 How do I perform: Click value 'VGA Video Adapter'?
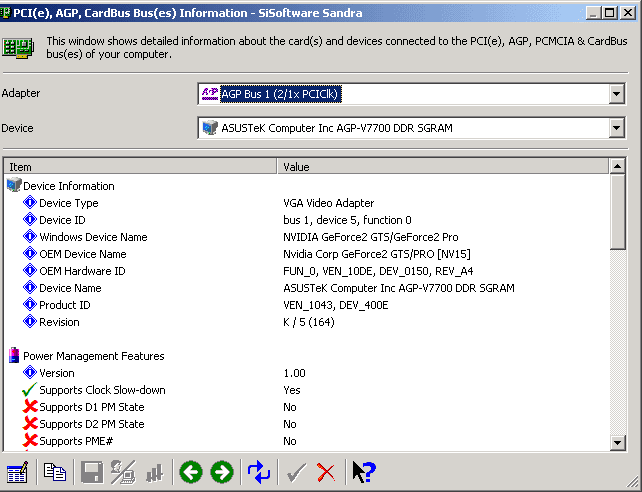point(329,203)
